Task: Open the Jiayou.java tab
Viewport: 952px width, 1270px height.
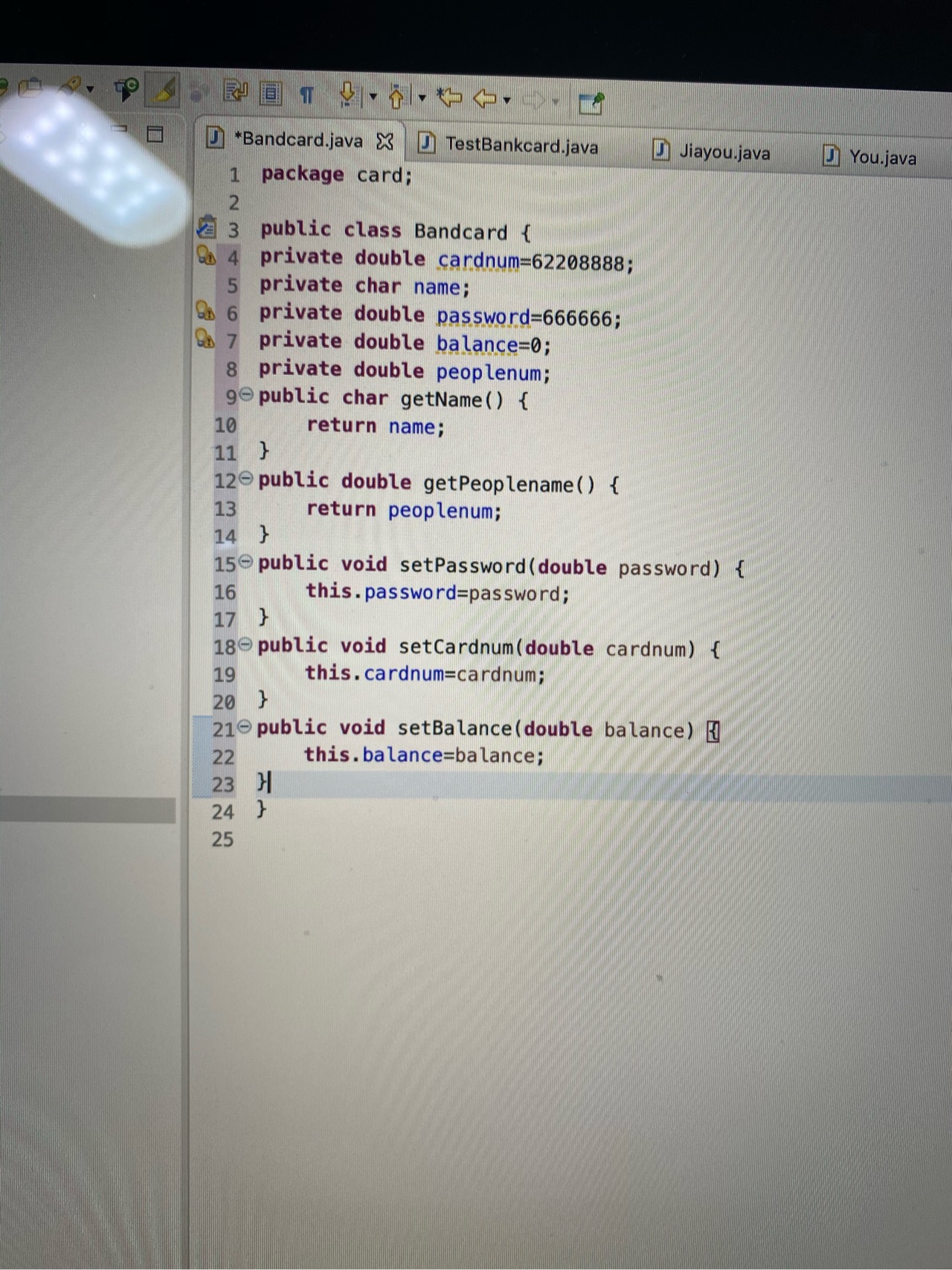Action: coord(724,153)
